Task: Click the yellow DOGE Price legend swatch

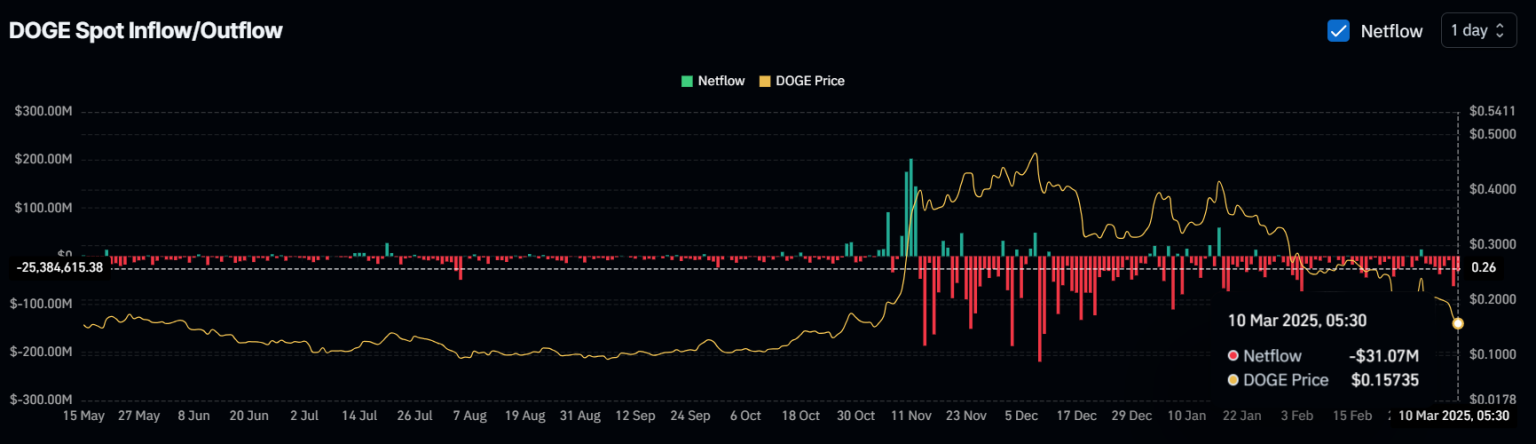Action: click(x=767, y=81)
